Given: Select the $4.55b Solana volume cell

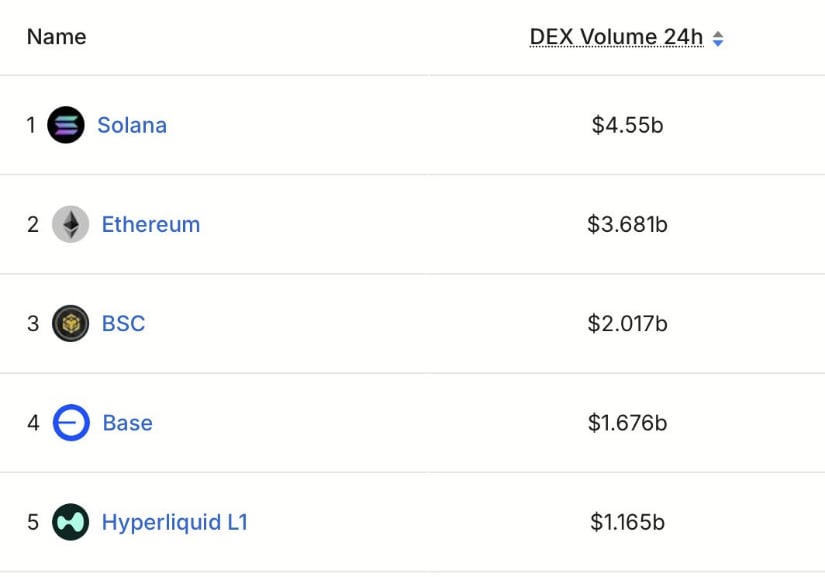Looking at the screenshot, I should pos(627,125).
